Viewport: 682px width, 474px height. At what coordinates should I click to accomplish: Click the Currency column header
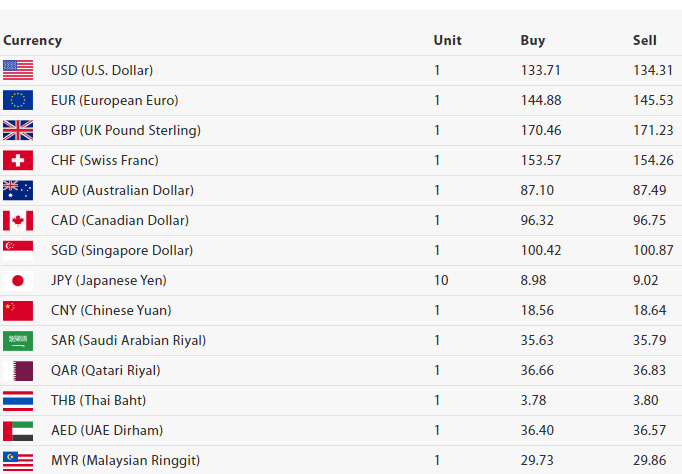pyautogui.click(x=32, y=41)
